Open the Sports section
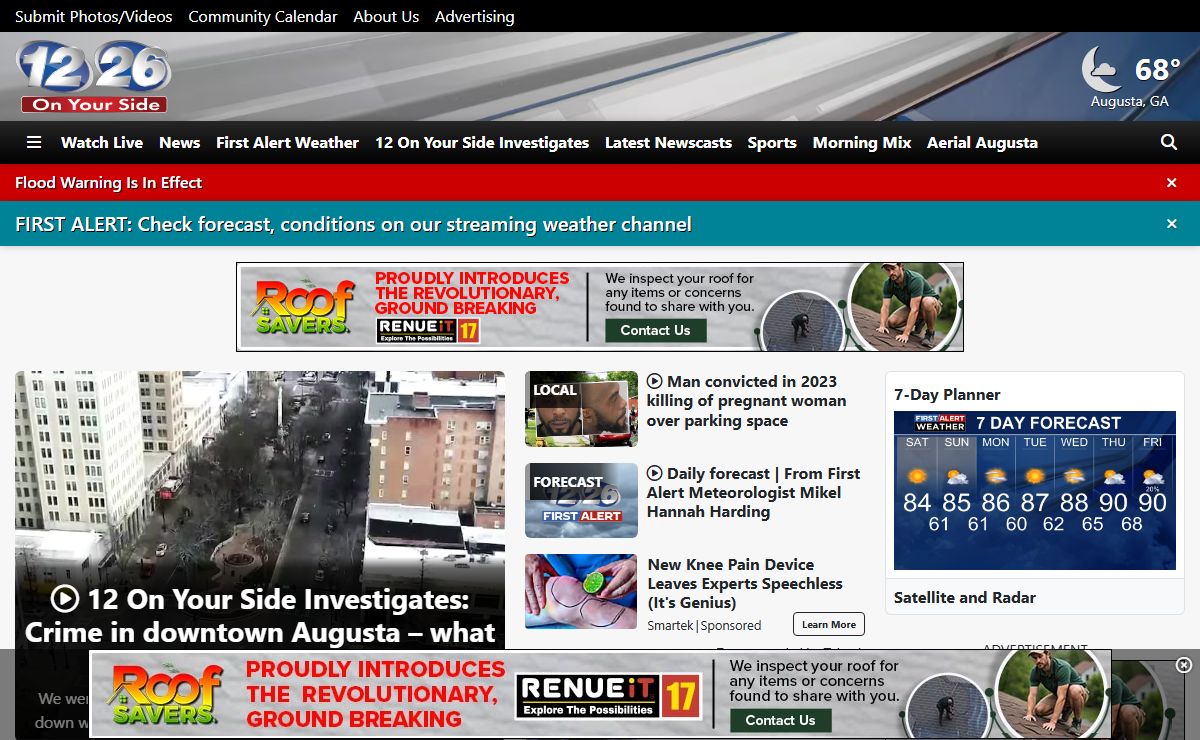The height and width of the screenshot is (740, 1200). 772,142
